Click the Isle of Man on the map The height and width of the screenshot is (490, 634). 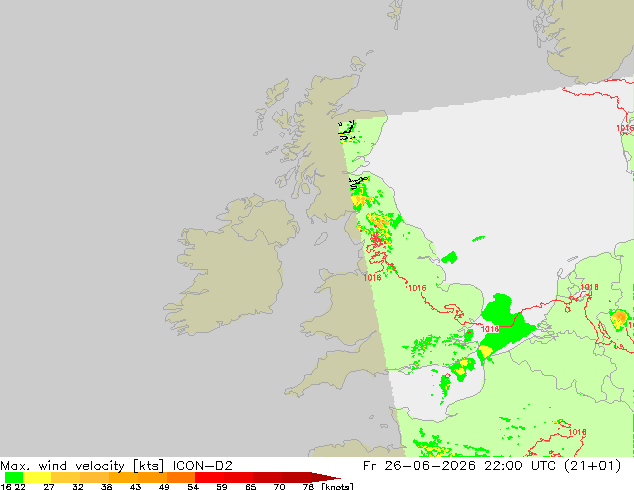(x=321, y=239)
